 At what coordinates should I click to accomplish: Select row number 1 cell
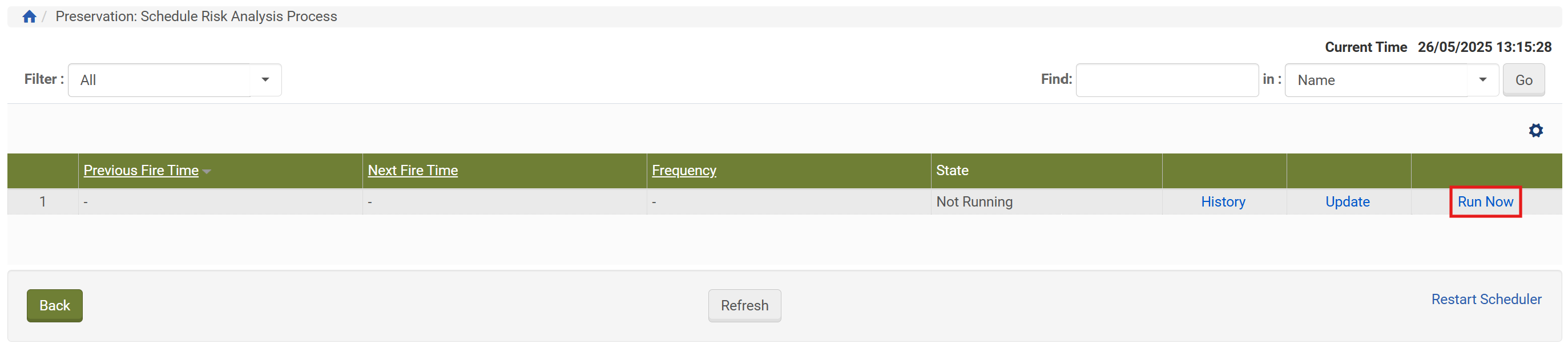43,201
